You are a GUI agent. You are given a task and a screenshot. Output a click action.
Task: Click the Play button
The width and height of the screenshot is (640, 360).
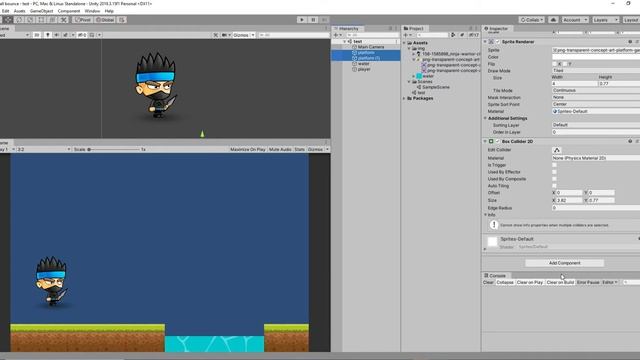tap(302, 20)
